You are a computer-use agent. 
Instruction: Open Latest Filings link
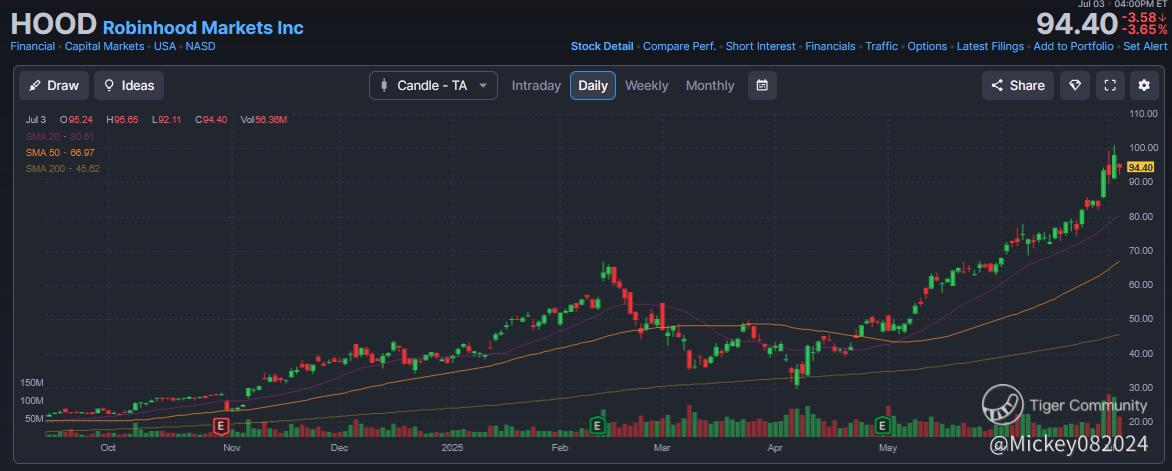point(990,46)
